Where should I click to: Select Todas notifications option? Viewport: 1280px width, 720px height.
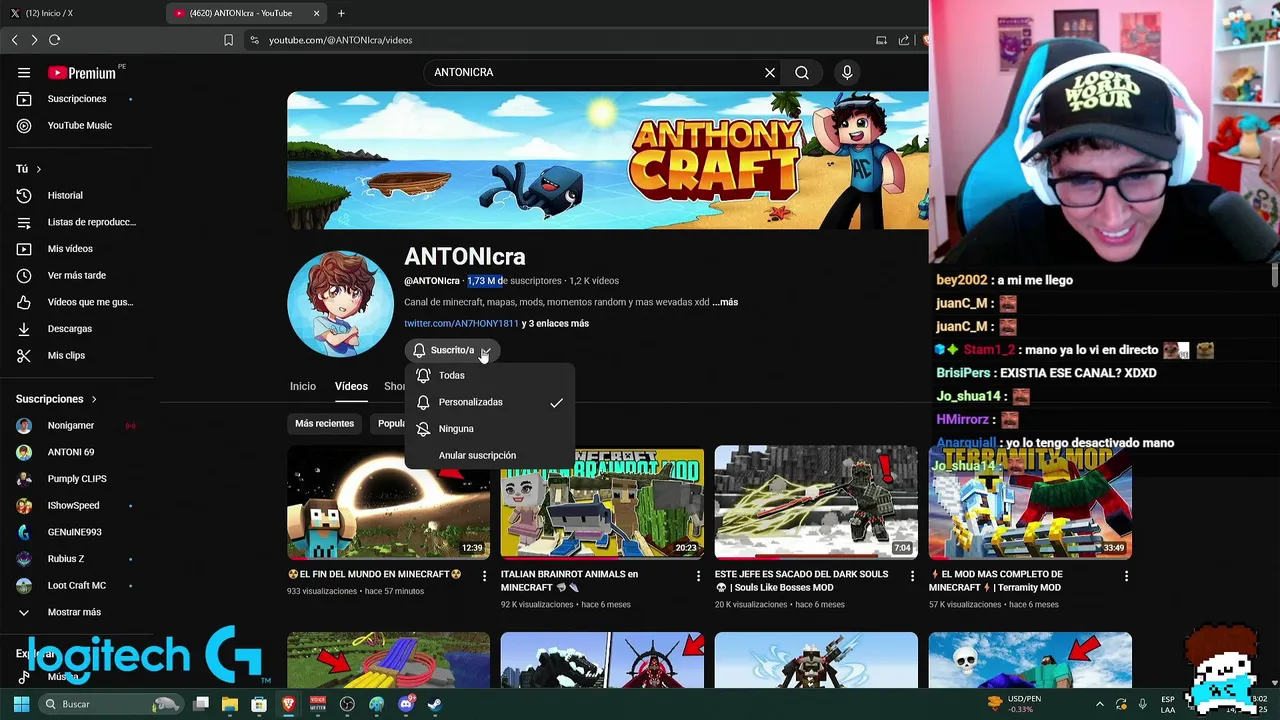(490, 375)
